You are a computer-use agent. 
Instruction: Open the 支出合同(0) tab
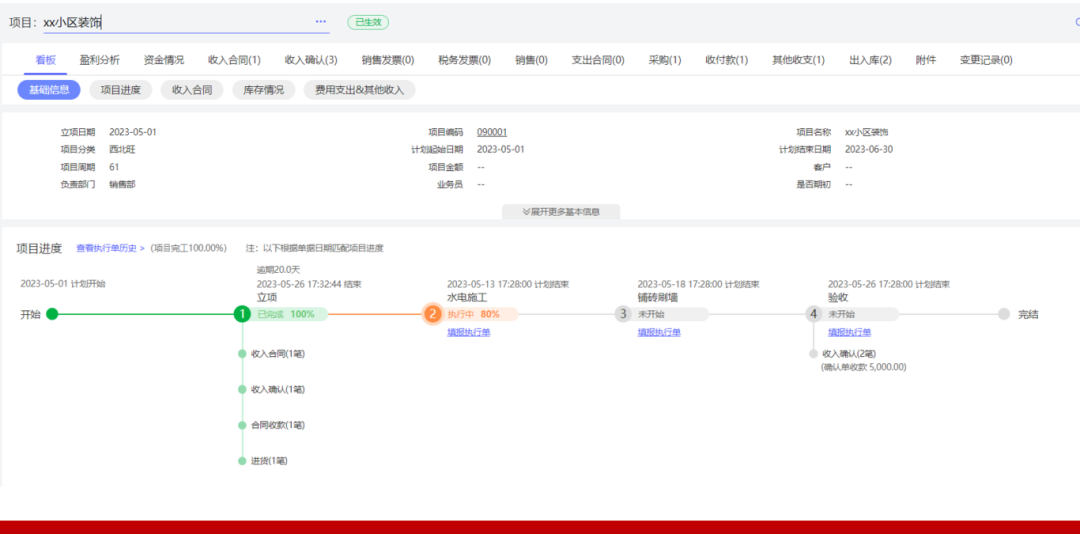pyautogui.click(x=598, y=60)
